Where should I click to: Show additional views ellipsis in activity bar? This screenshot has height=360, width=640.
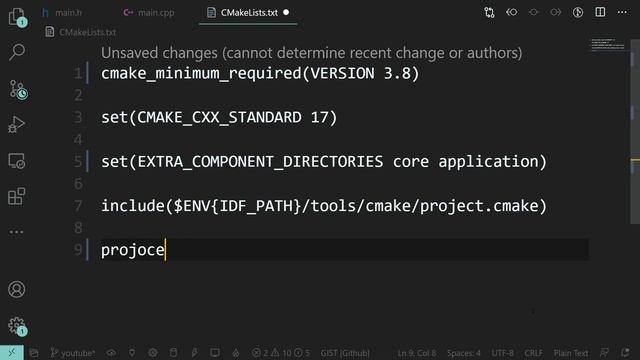click(16, 232)
